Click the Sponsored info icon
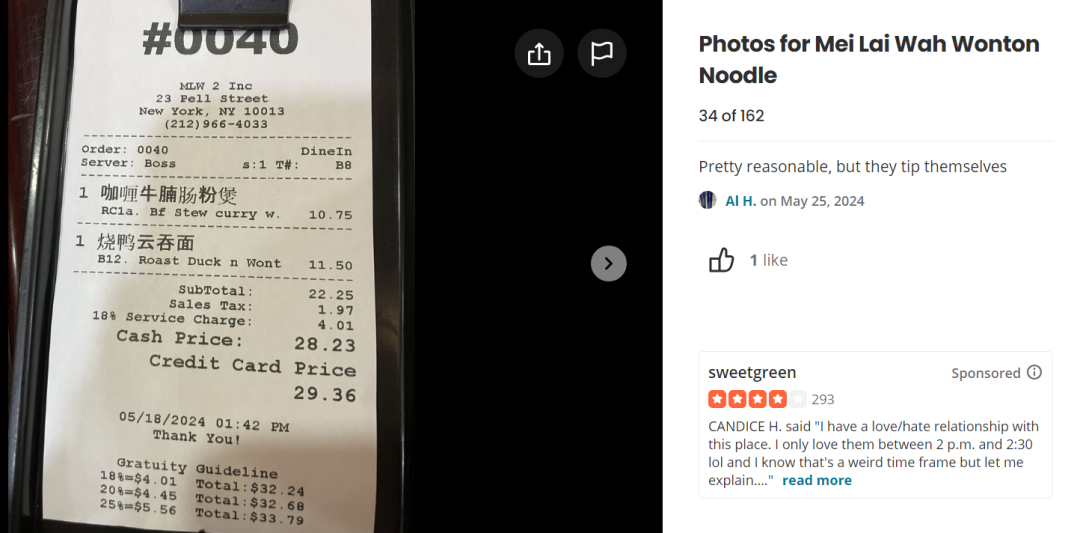The height and width of the screenshot is (533, 1080). (1035, 373)
